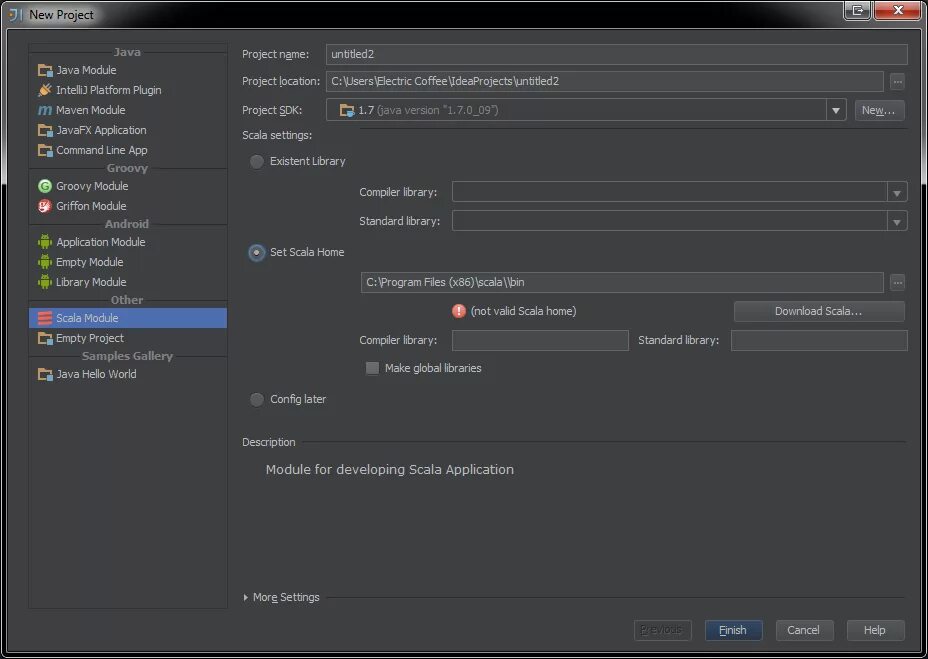The width and height of the screenshot is (928, 659).
Task: Click the Android Application Module robot icon
Action: [45, 242]
